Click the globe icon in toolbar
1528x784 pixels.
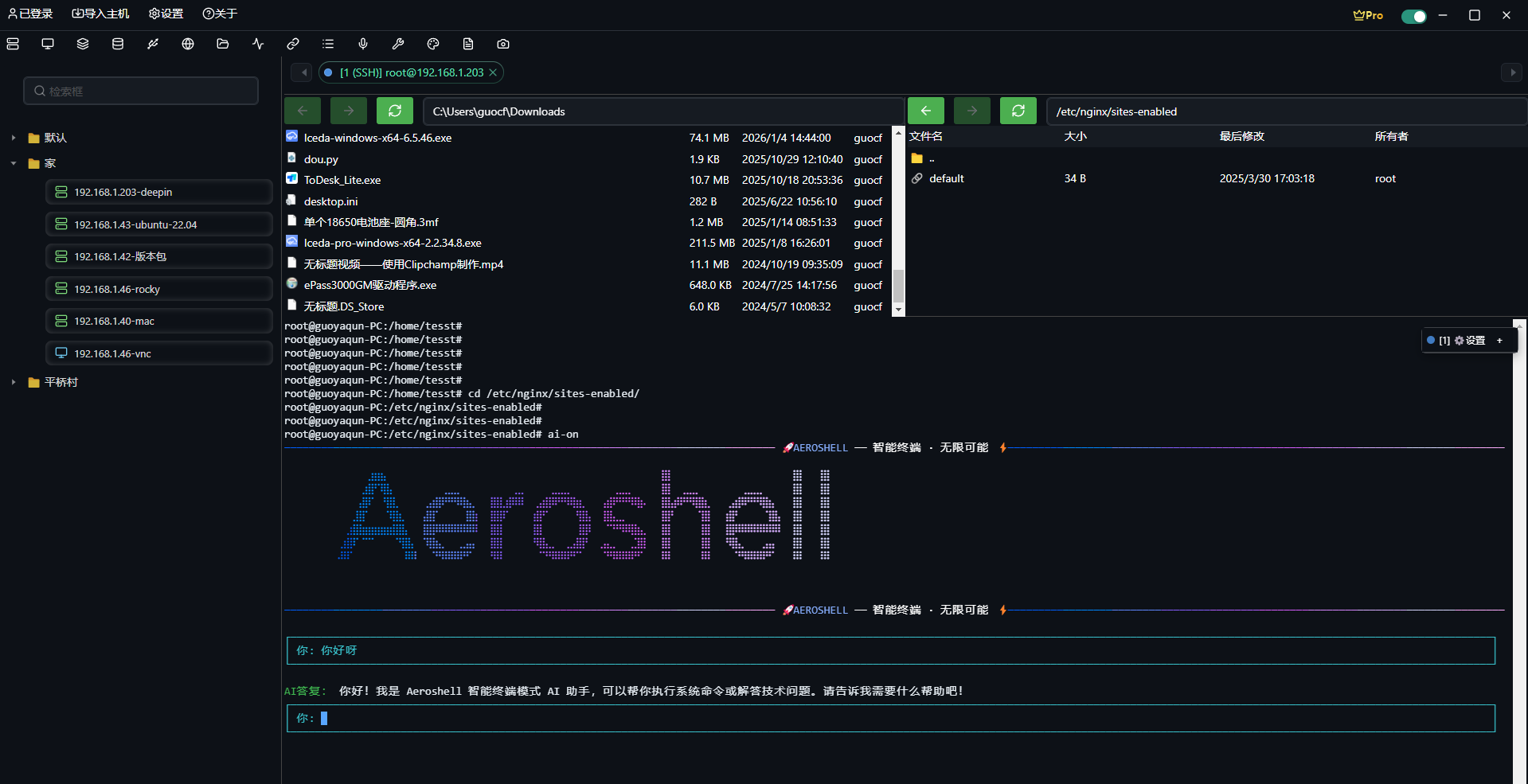coord(188,44)
